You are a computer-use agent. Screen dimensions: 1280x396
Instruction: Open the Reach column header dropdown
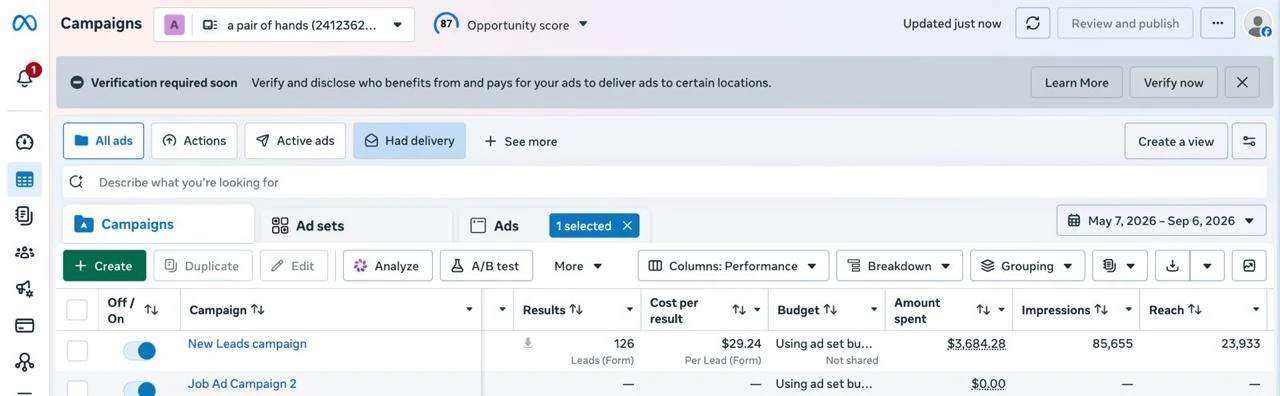tap(1256, 310)
